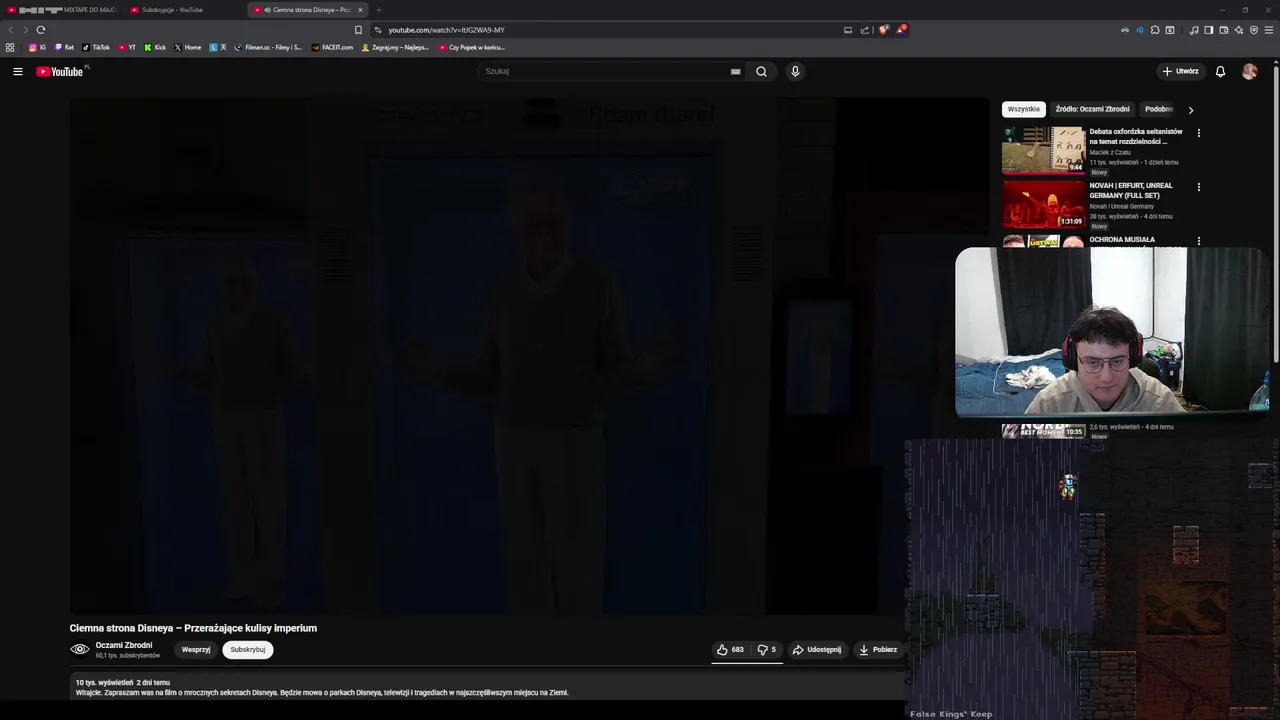This screenshot has height=720, width=1280.
Task: Open the Maciek z Czatu channel link
Action: pyautogui.click(x=1110, y=152)
